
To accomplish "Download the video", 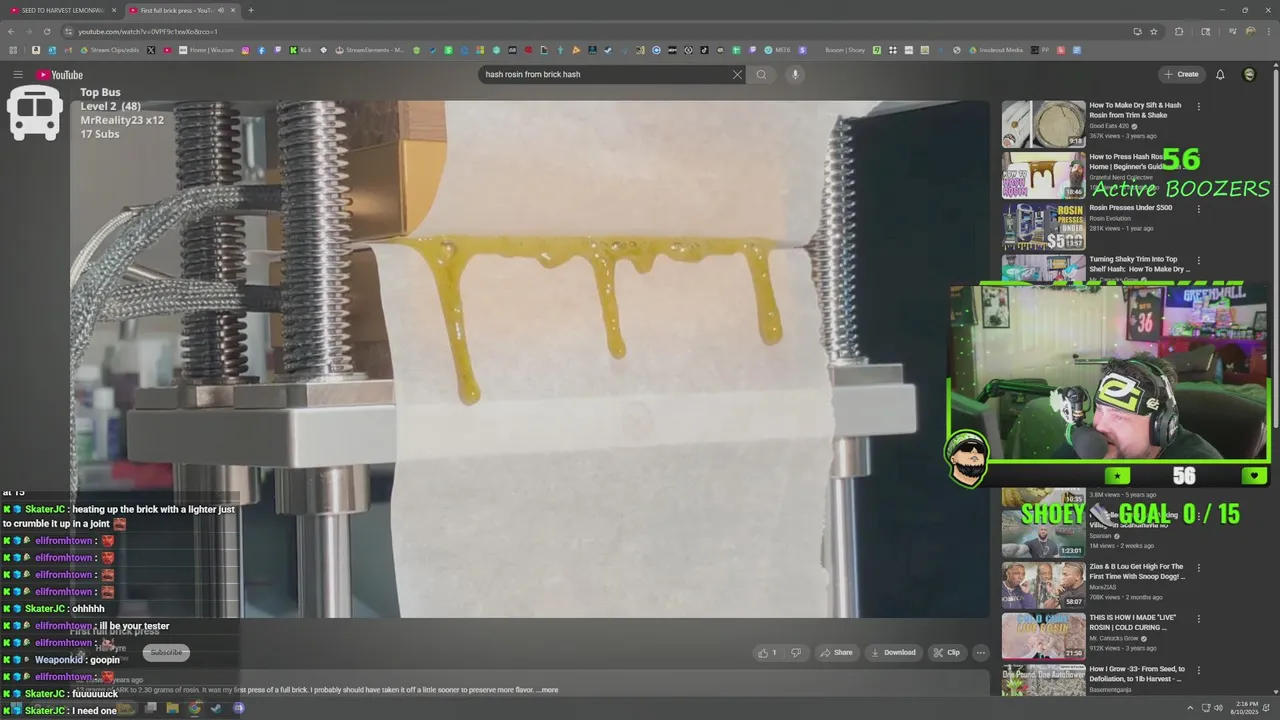I will pos(893,652).
